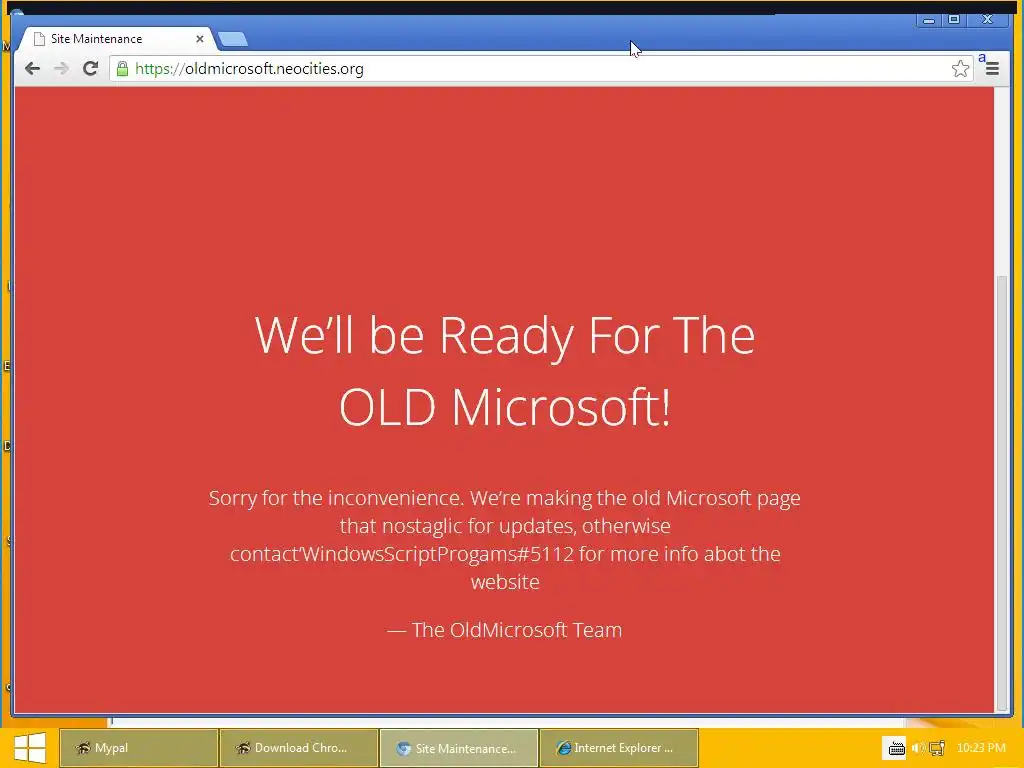Close the Chrome window
The width and height of the screenshot is (1024, 768).
988,20
